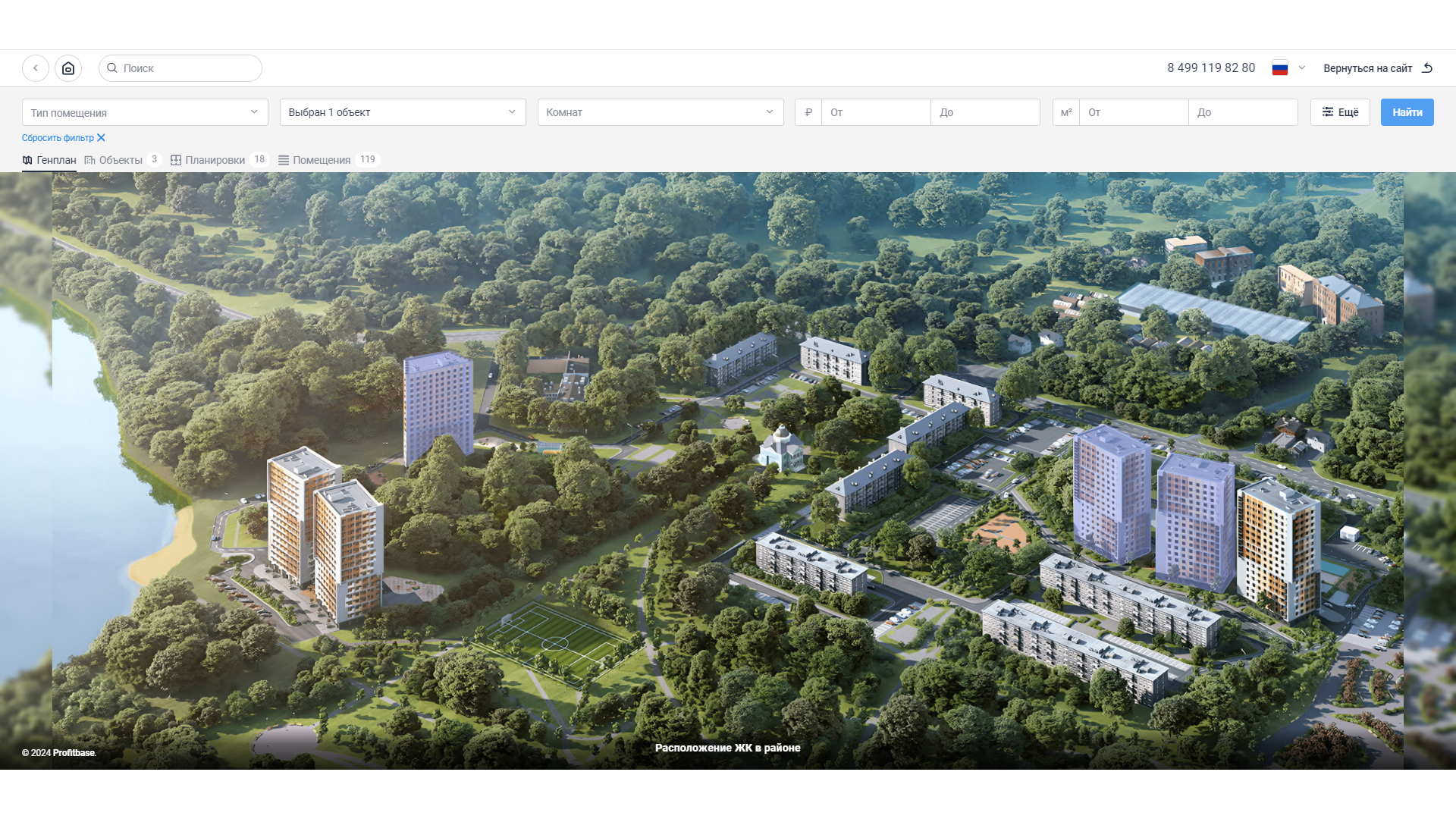Click the return arrow icon beside Вернуться на сайт

click(x=1427, y=68)
